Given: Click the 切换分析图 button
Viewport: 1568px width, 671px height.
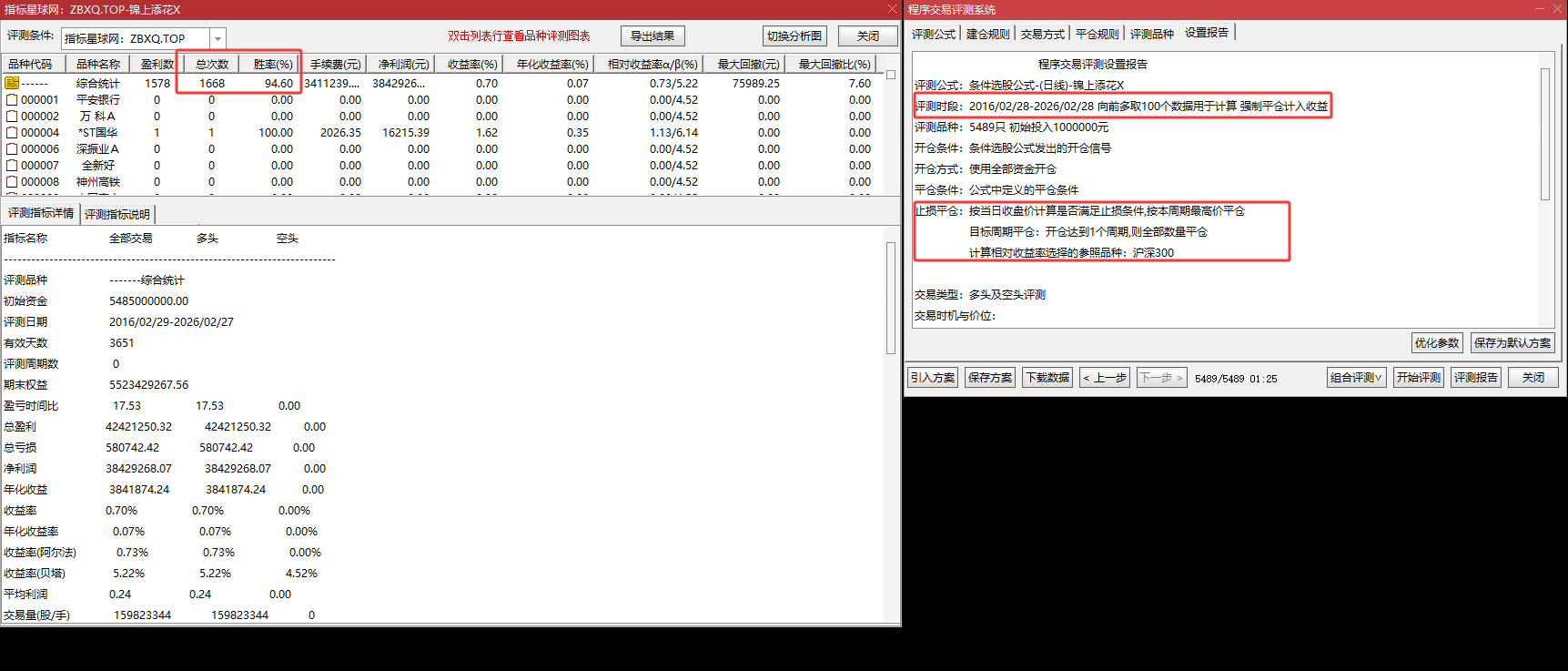Looking at the screenshot, I should 794,36.
